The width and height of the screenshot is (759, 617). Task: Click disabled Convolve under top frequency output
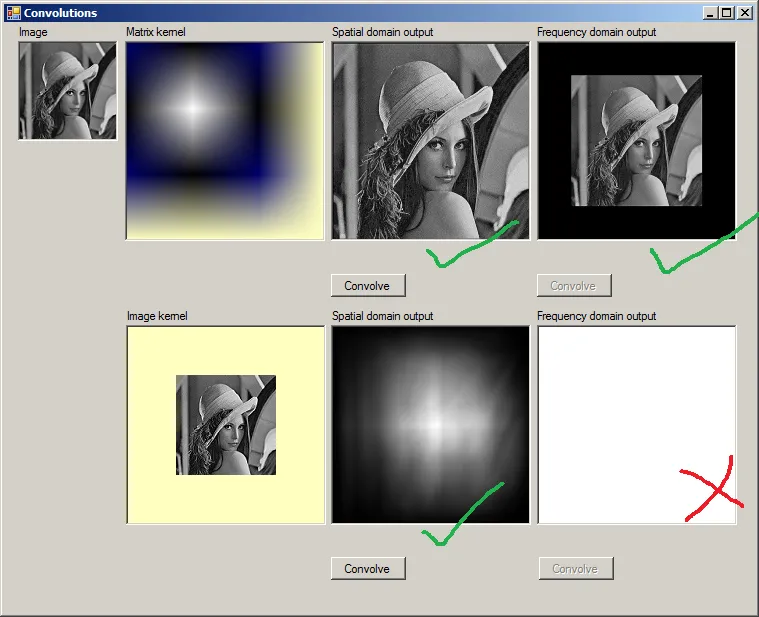(x=574, y=286)
